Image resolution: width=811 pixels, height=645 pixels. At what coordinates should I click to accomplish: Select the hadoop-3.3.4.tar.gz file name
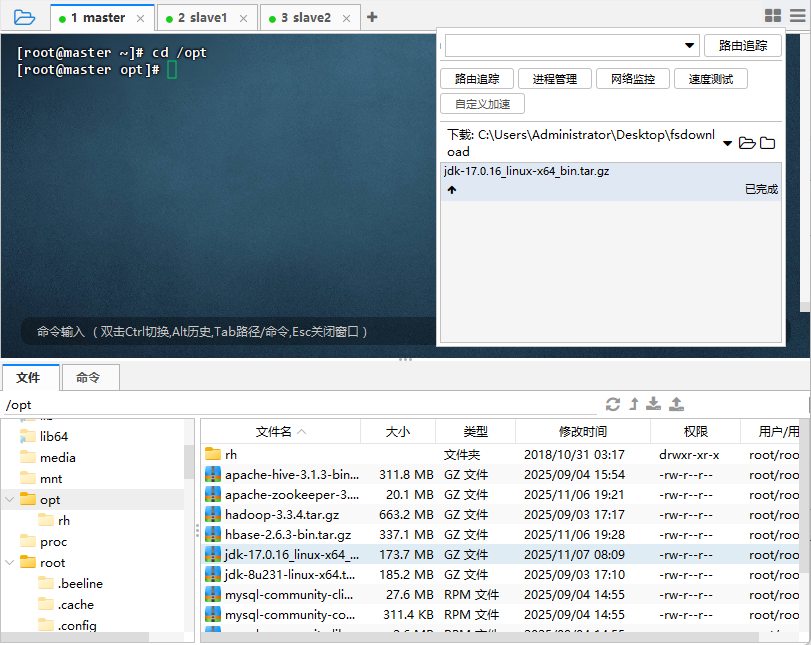tap(282, 515)
